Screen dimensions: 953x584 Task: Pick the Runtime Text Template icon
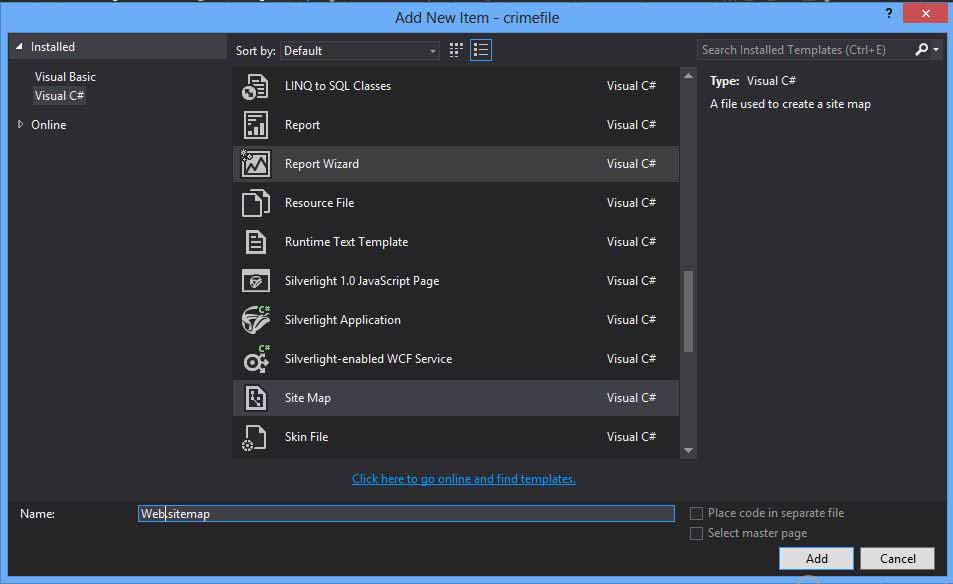click(254, 242)
